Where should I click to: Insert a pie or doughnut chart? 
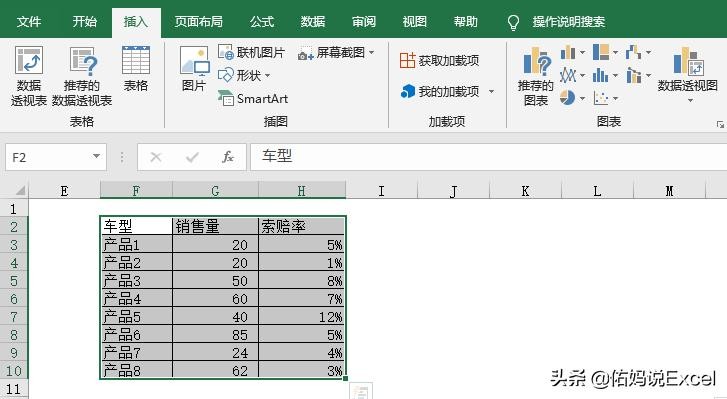click(x=568, y=98)
